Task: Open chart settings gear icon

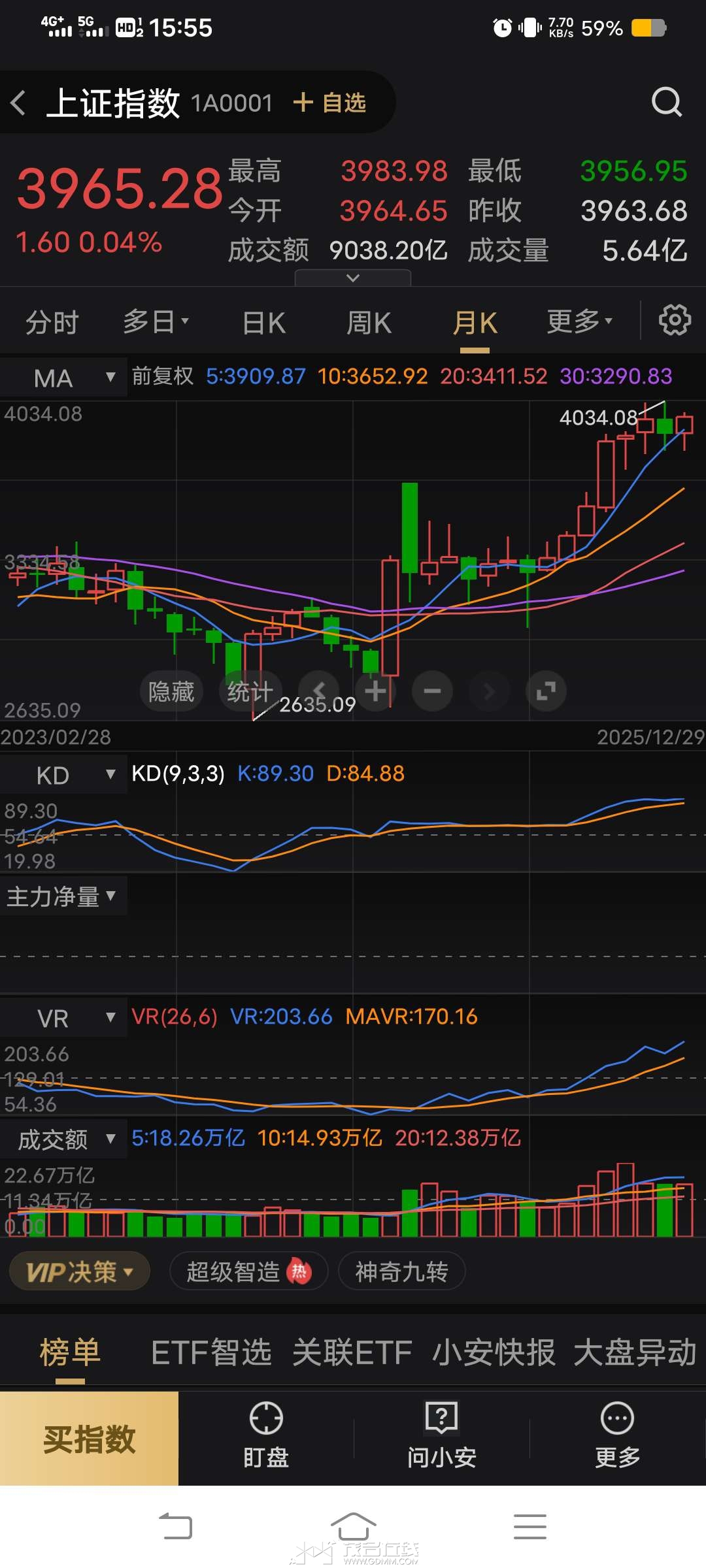Action: point(674,320)
